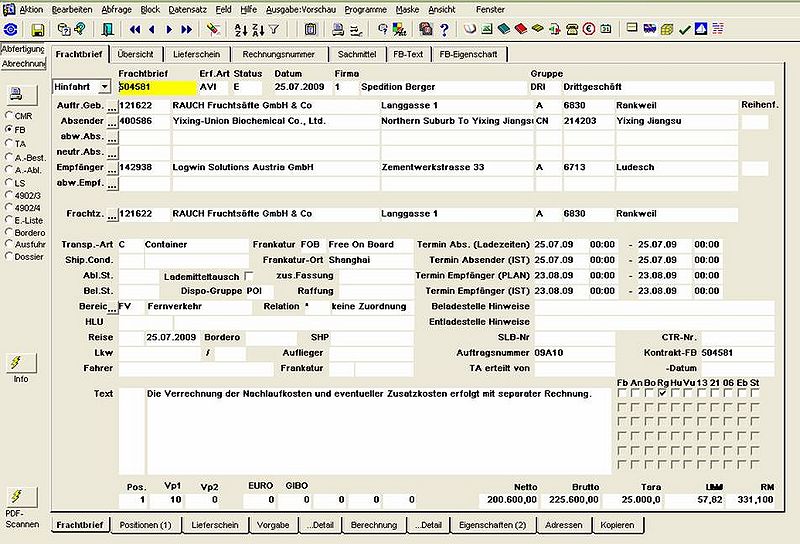Click the Auftragsnummer field 09A10
Image resolution: width=800 pixels, height=544 pixels.
coord(574,353)
